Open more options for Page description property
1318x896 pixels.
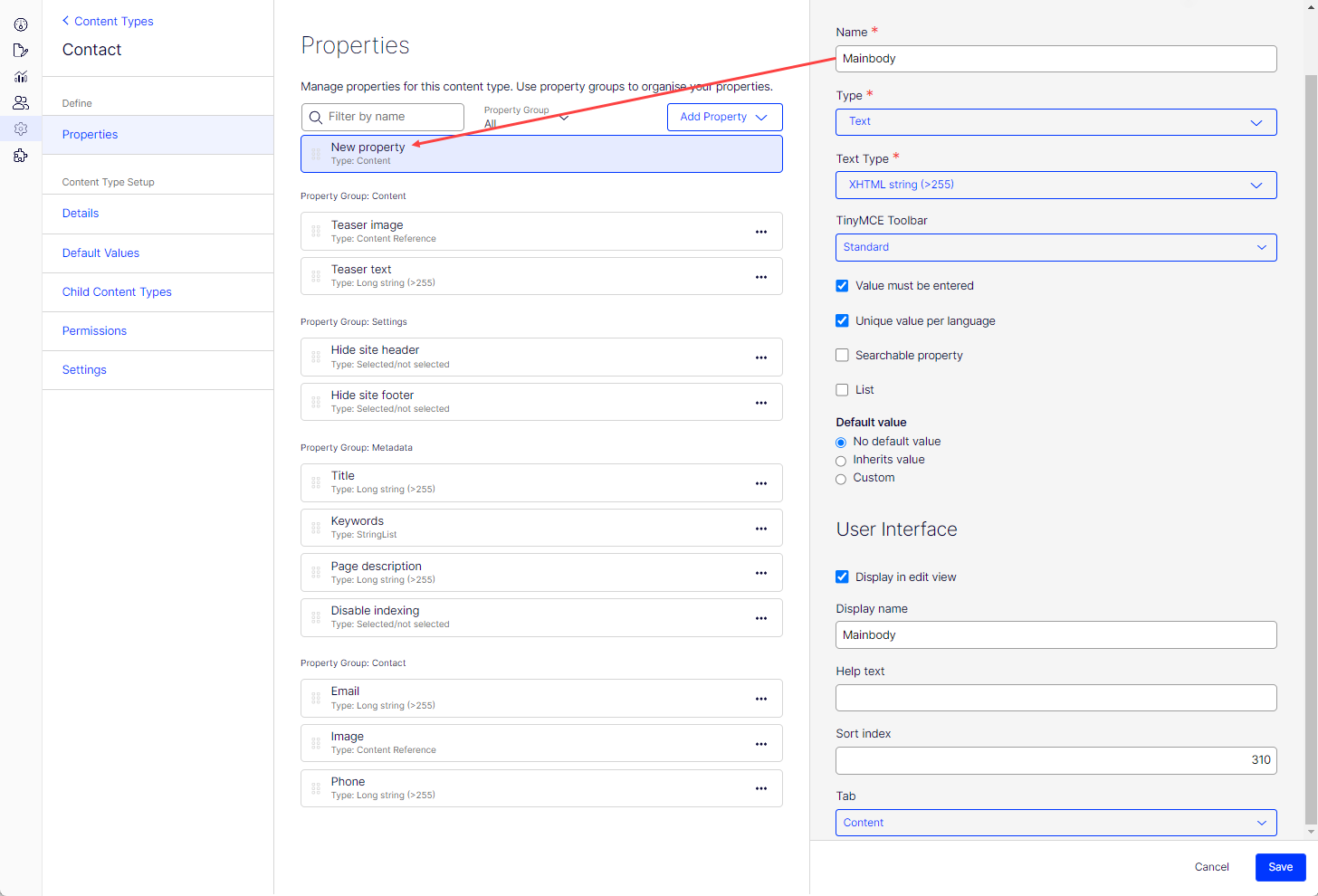point(761,573)
